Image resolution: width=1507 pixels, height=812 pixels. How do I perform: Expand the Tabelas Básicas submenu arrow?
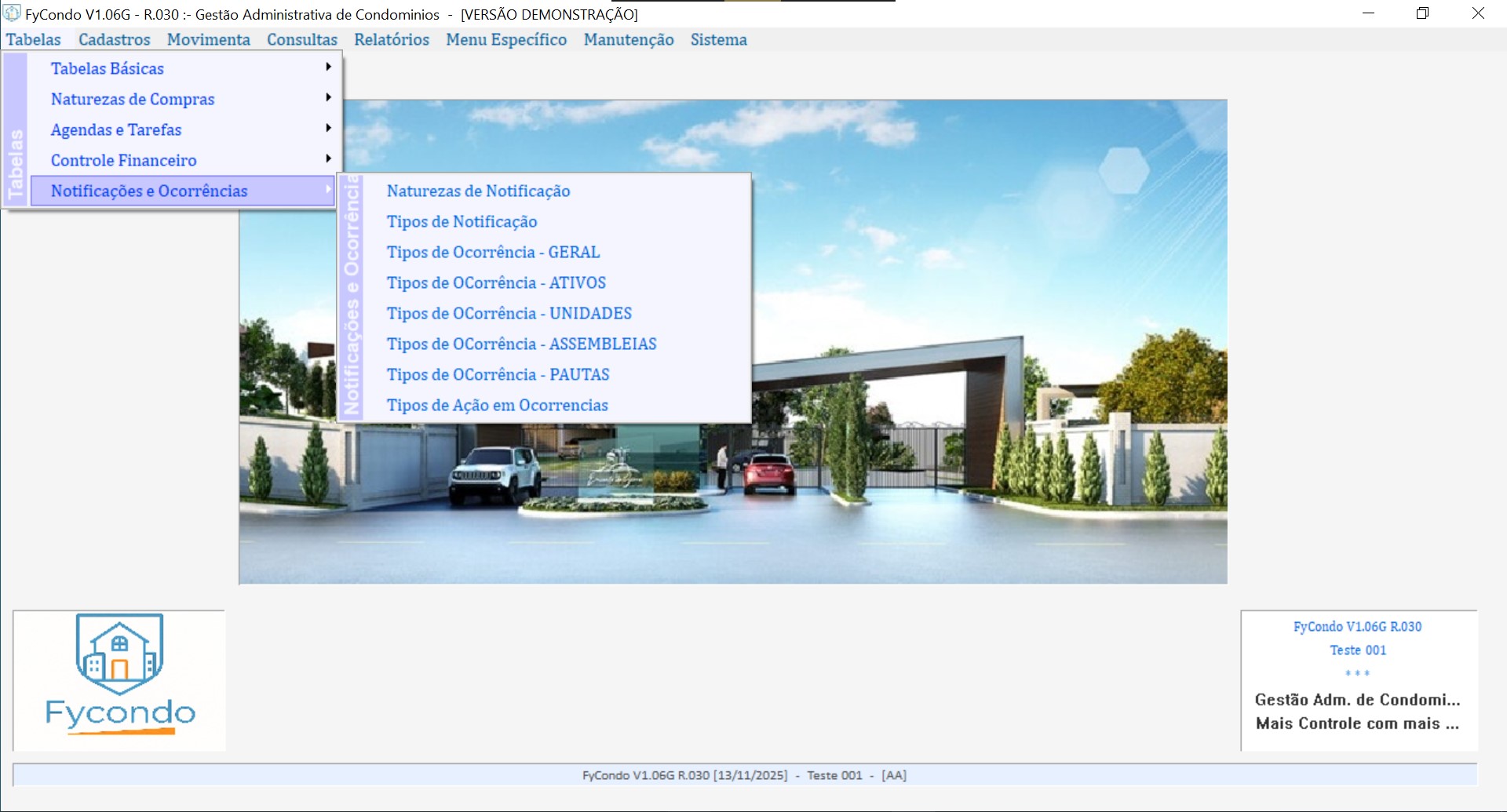(328, 67)
